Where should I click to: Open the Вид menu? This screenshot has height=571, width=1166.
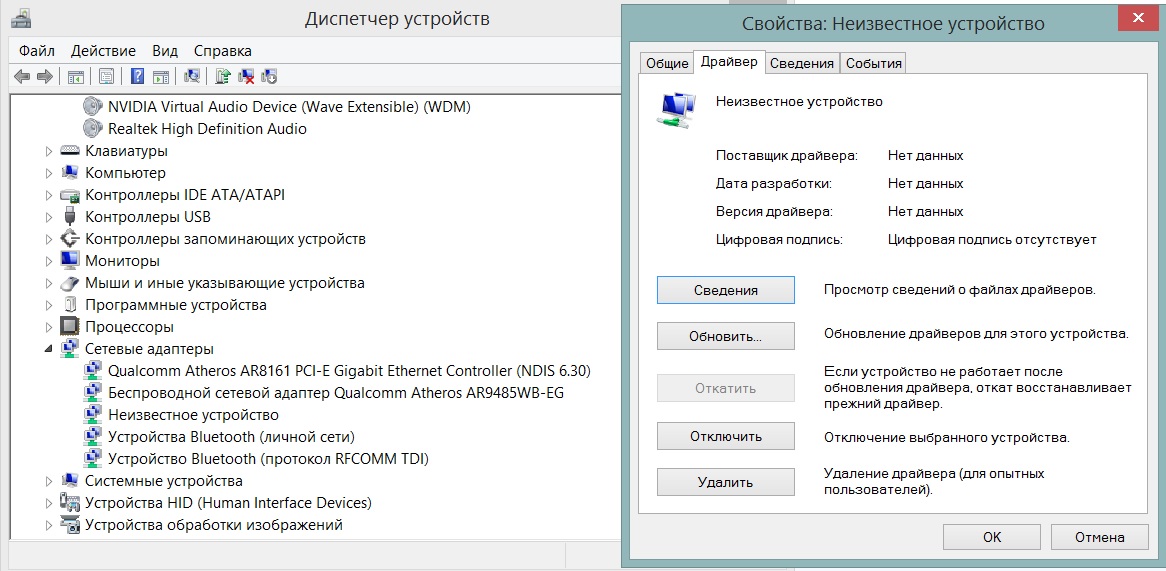click(165, 51)
